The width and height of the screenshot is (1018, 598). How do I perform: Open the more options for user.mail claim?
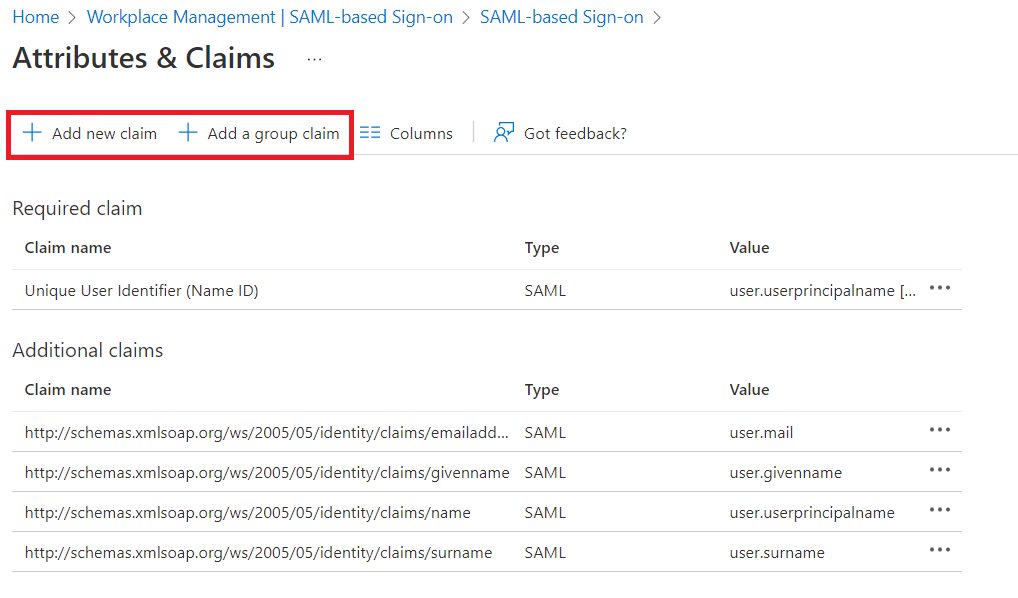coord(939,430)
